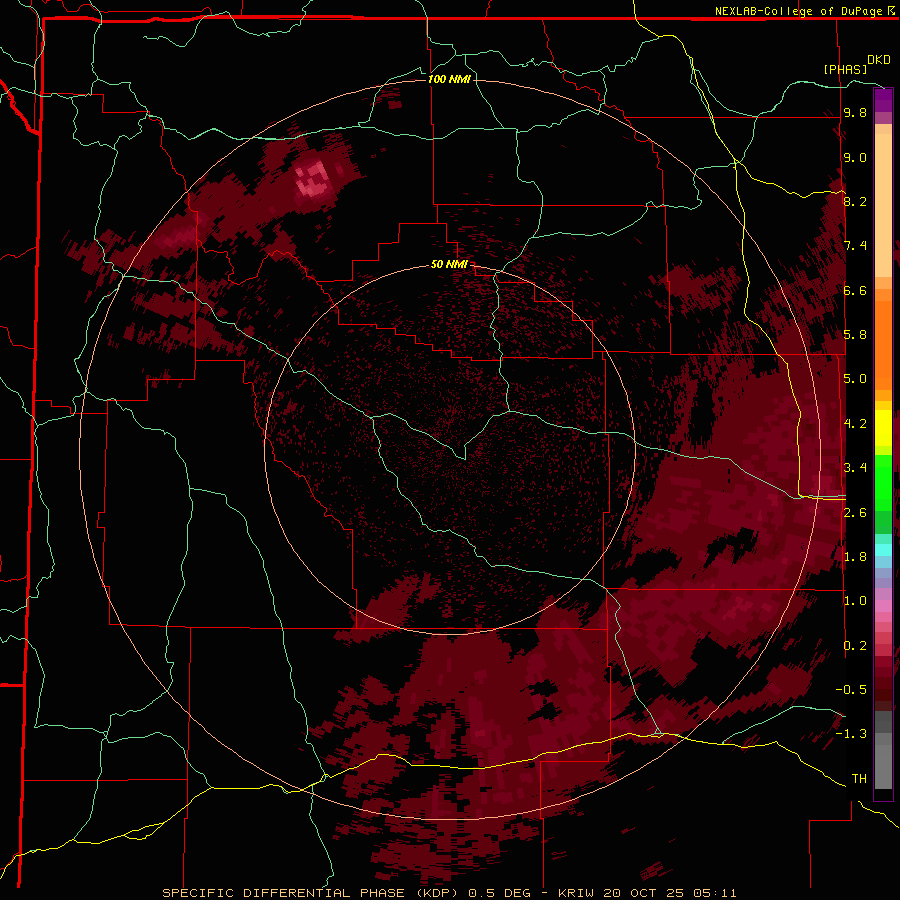The image size is (900, 900).
Task: Click the 2.6 value on the scale
Action: pyautogui.click(x=855, y=513)
